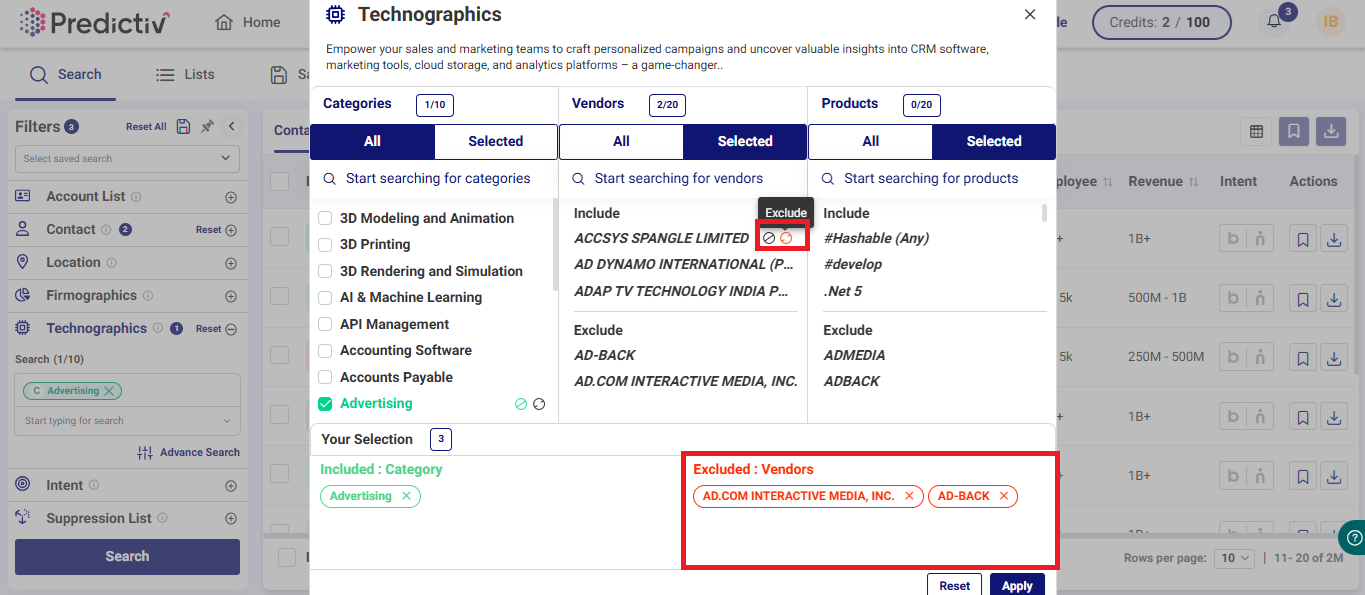Remove the Advertising tag in the Technographics filter
The height and width of the screenshot is (595, 1365).
tap(110, 391)
